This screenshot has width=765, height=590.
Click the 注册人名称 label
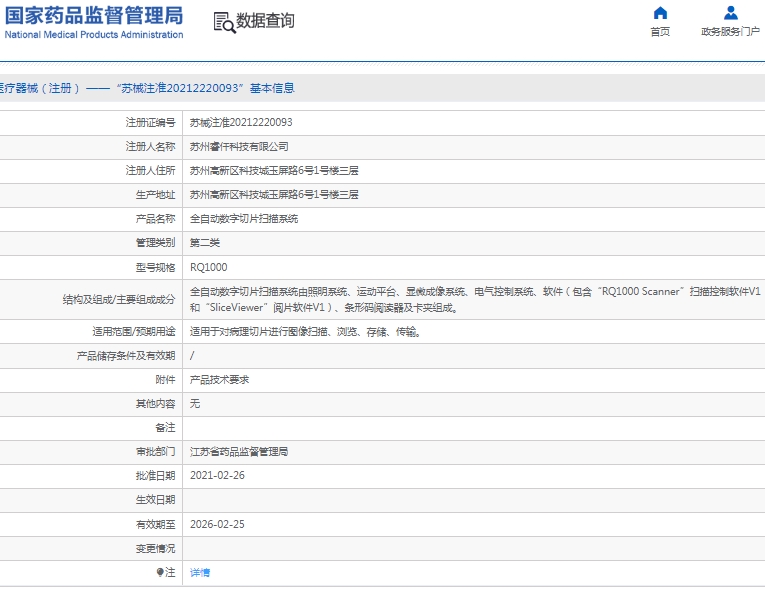(x=150, y=146)
